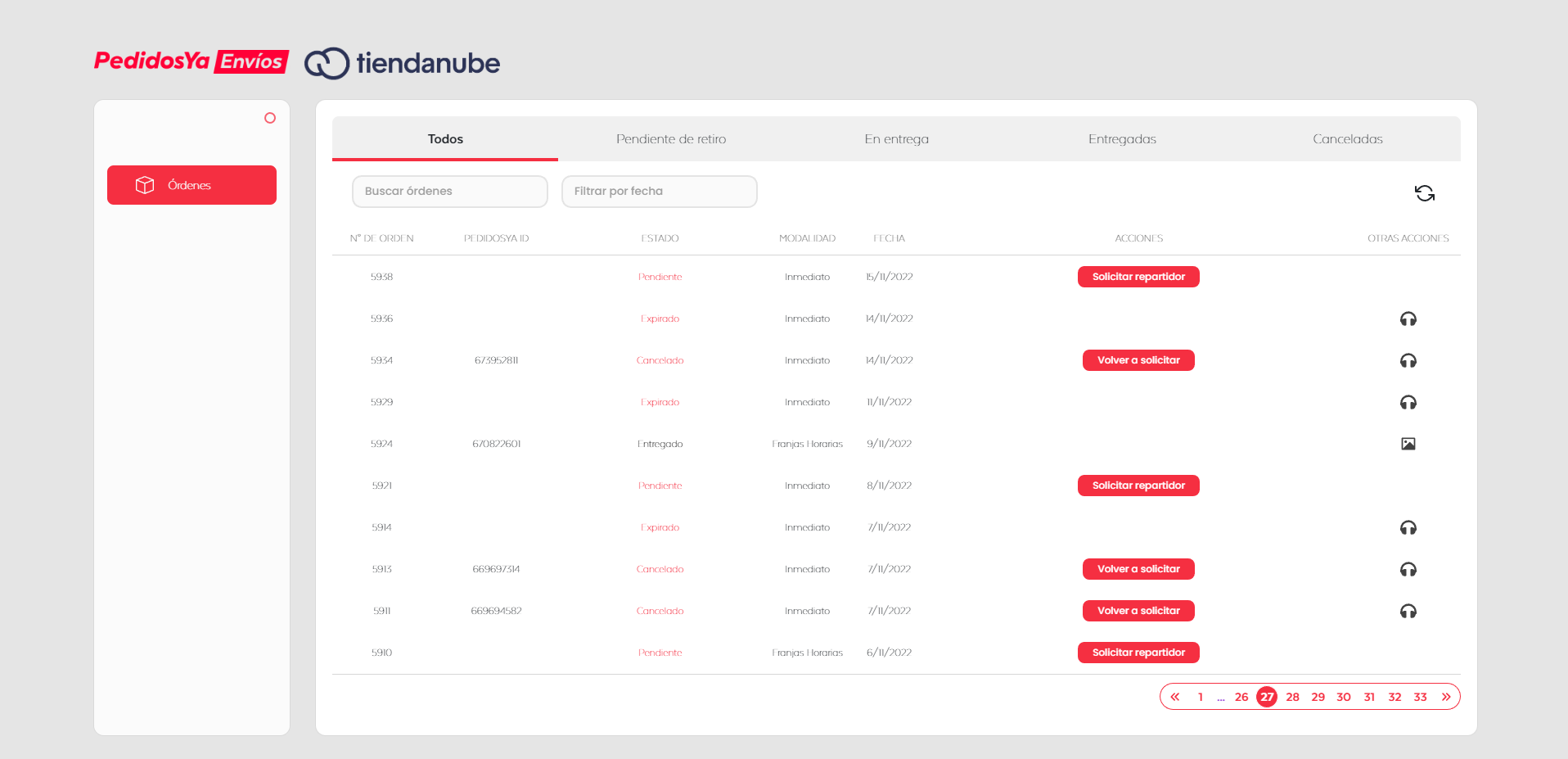Go to page 33
This screenshot has width=1568, height=759.
[x=1420, y=697]
